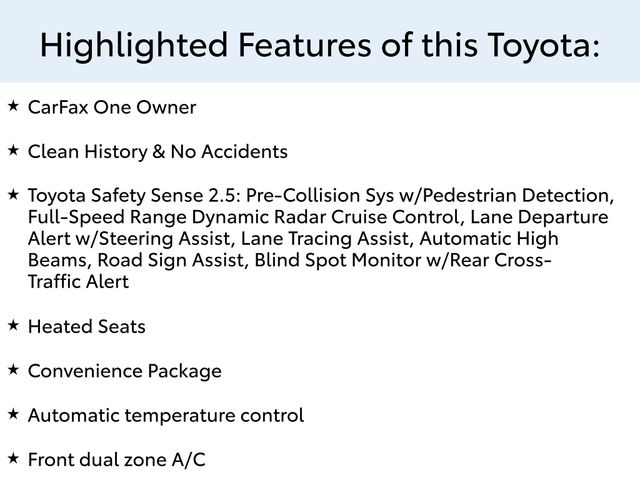Select the Front dual zone A/C feature
Screen dimensions: 640x480
click(117, 459)
